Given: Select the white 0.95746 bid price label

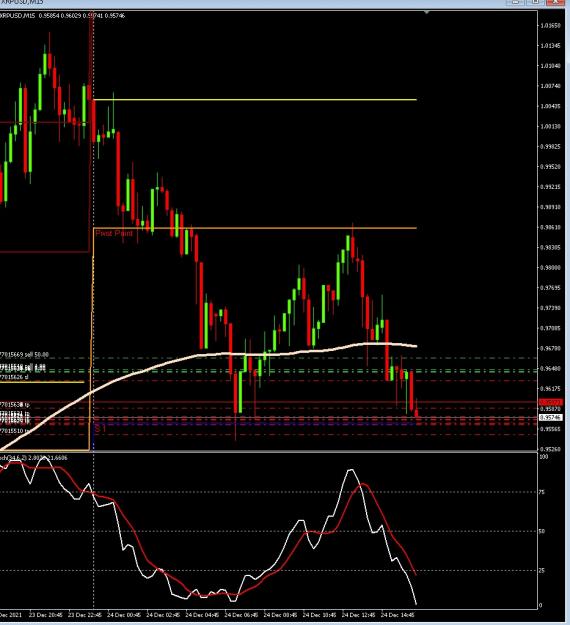Looking at the screenshot, I should click(x=550, y=417).
